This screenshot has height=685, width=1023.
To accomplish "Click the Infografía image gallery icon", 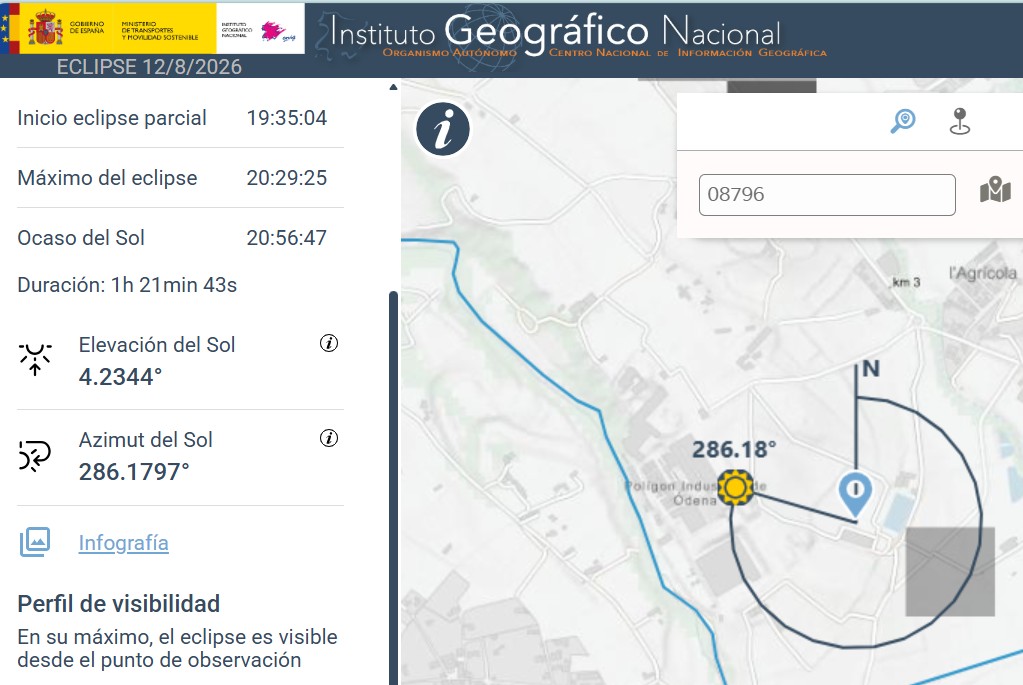I will coord(35,542).
